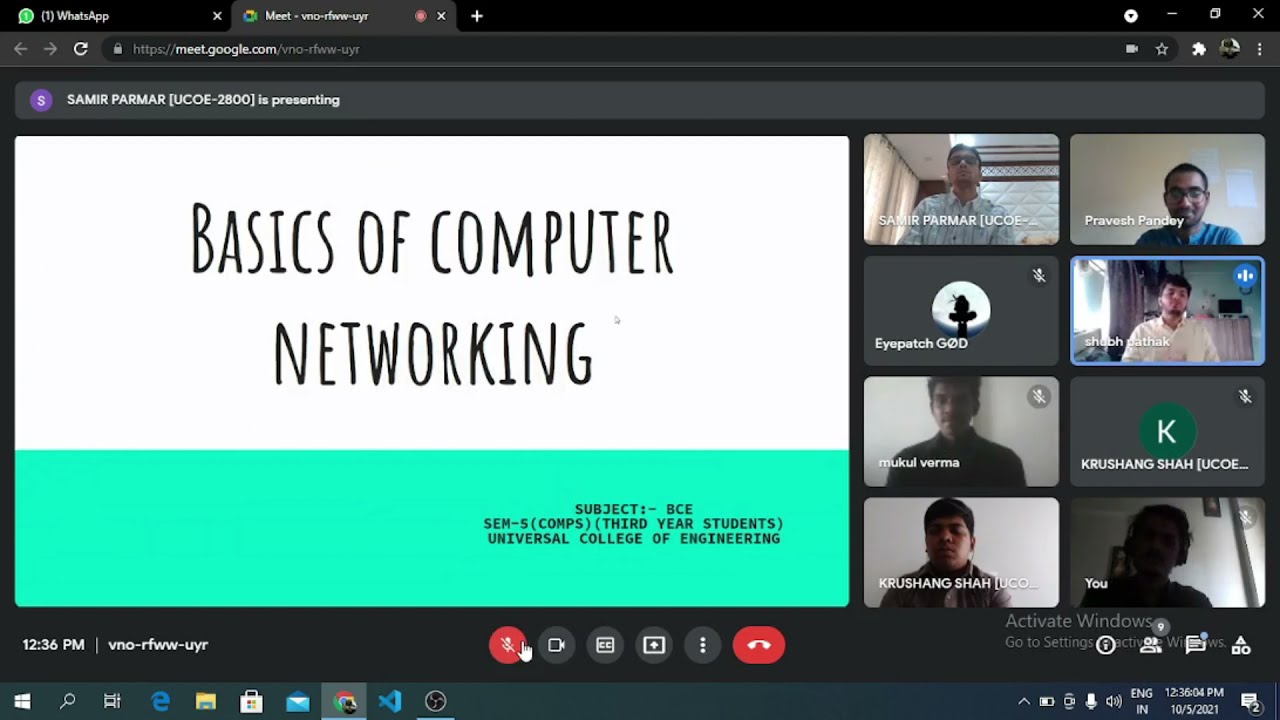Open OBS Studio from the taskbar

coord(435,702)
